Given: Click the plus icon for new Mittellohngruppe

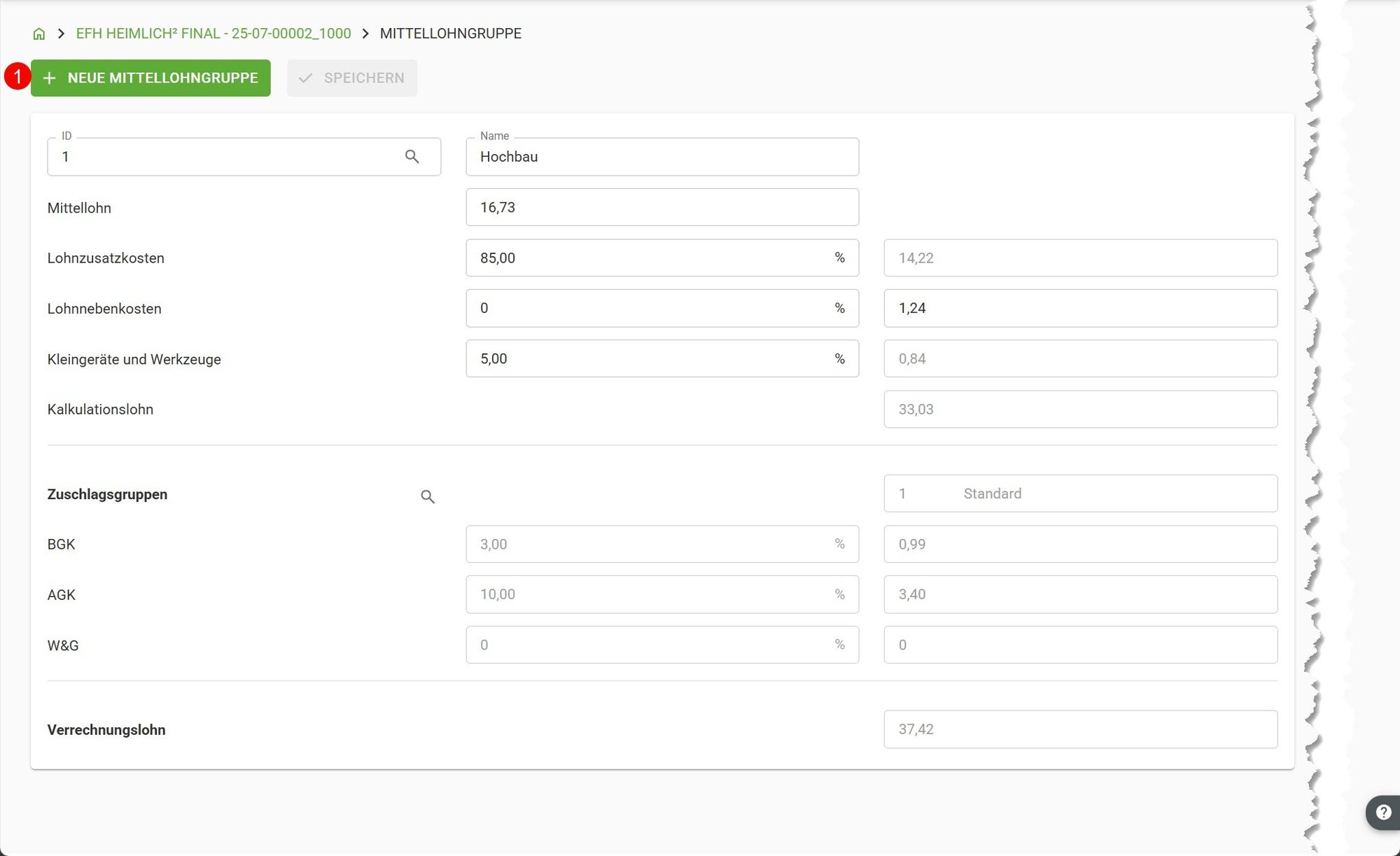Looking at the screenshot, I should tap(49, 78).
